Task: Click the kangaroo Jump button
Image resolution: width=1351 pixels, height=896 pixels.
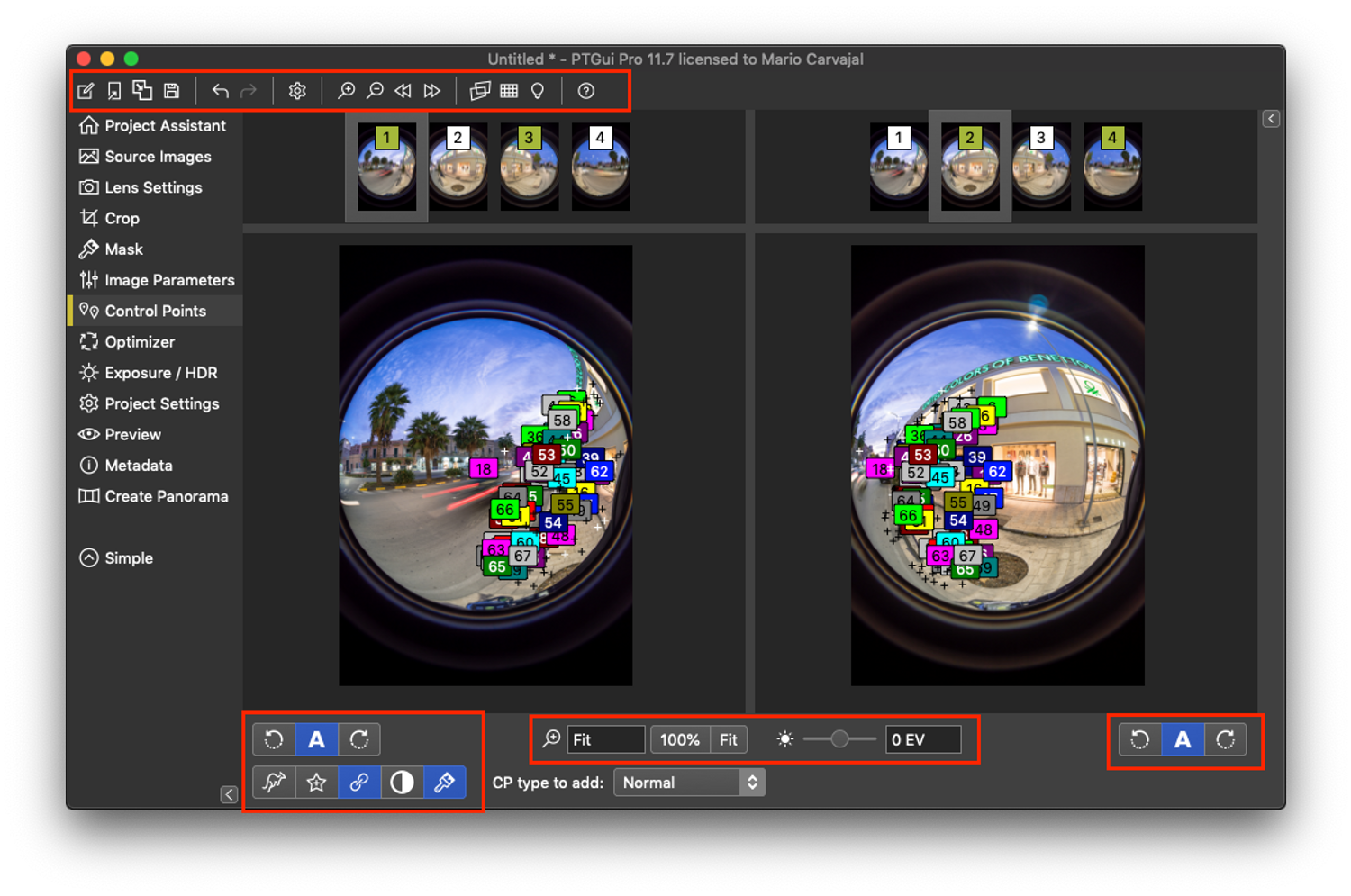Action: (x=274, y=783)
